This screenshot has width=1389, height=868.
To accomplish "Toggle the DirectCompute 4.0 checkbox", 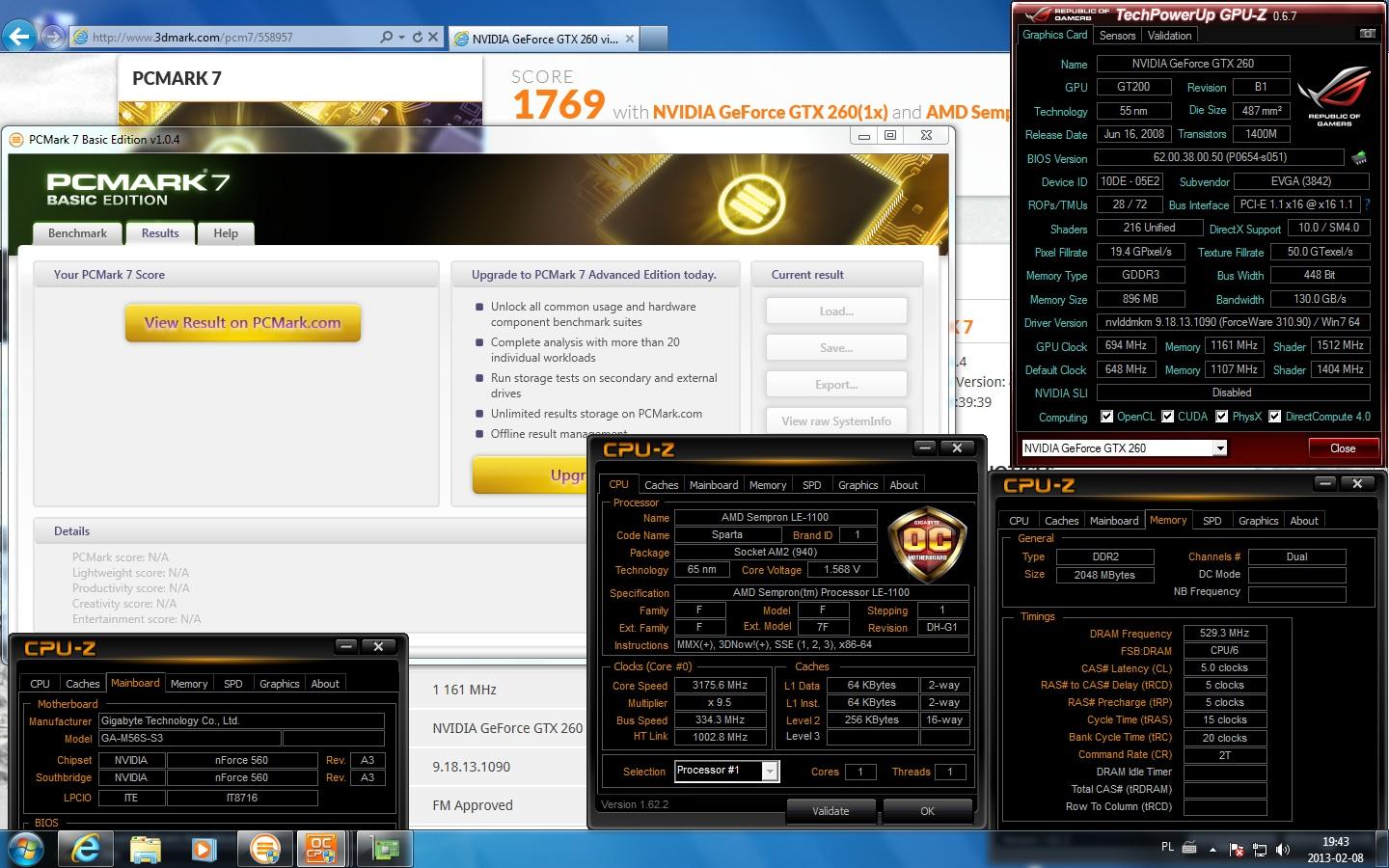I will coord(1275,417).
